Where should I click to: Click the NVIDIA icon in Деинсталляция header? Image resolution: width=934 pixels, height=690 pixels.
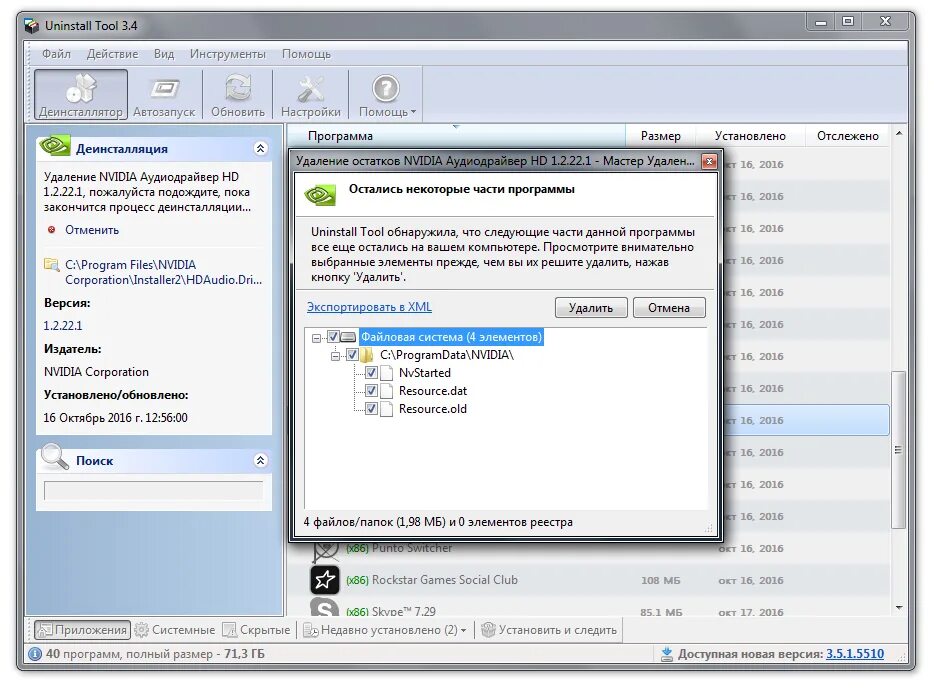pos(54,146)
